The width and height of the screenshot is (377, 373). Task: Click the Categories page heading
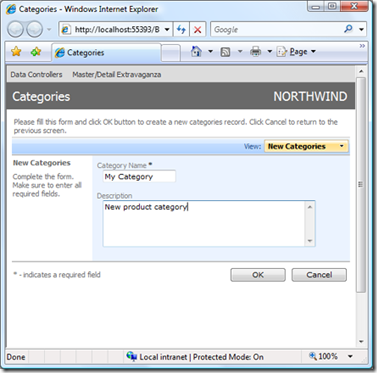pyautogui.click(x=41, y=97)
